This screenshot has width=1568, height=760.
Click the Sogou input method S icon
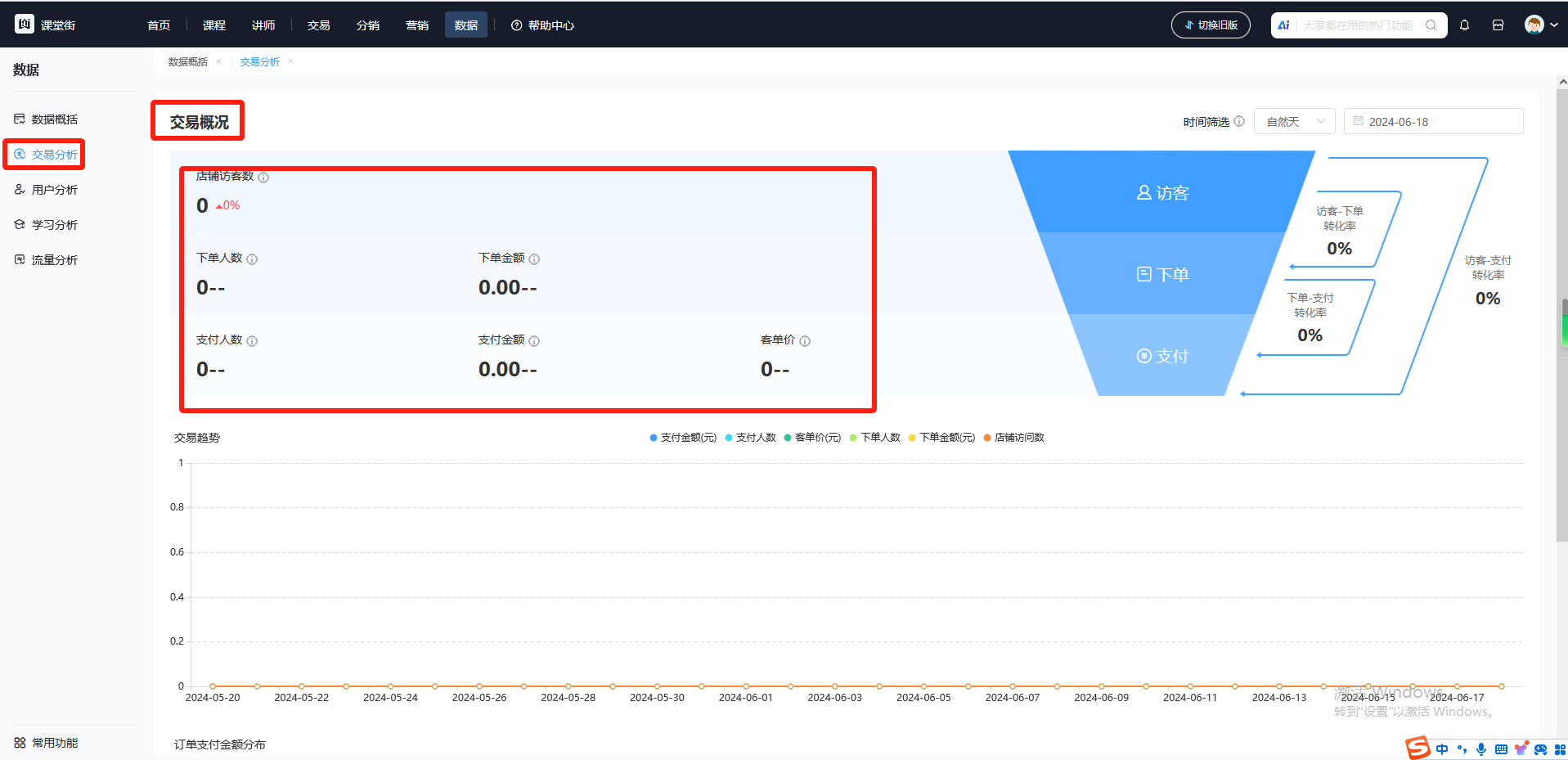[1417, 748]
